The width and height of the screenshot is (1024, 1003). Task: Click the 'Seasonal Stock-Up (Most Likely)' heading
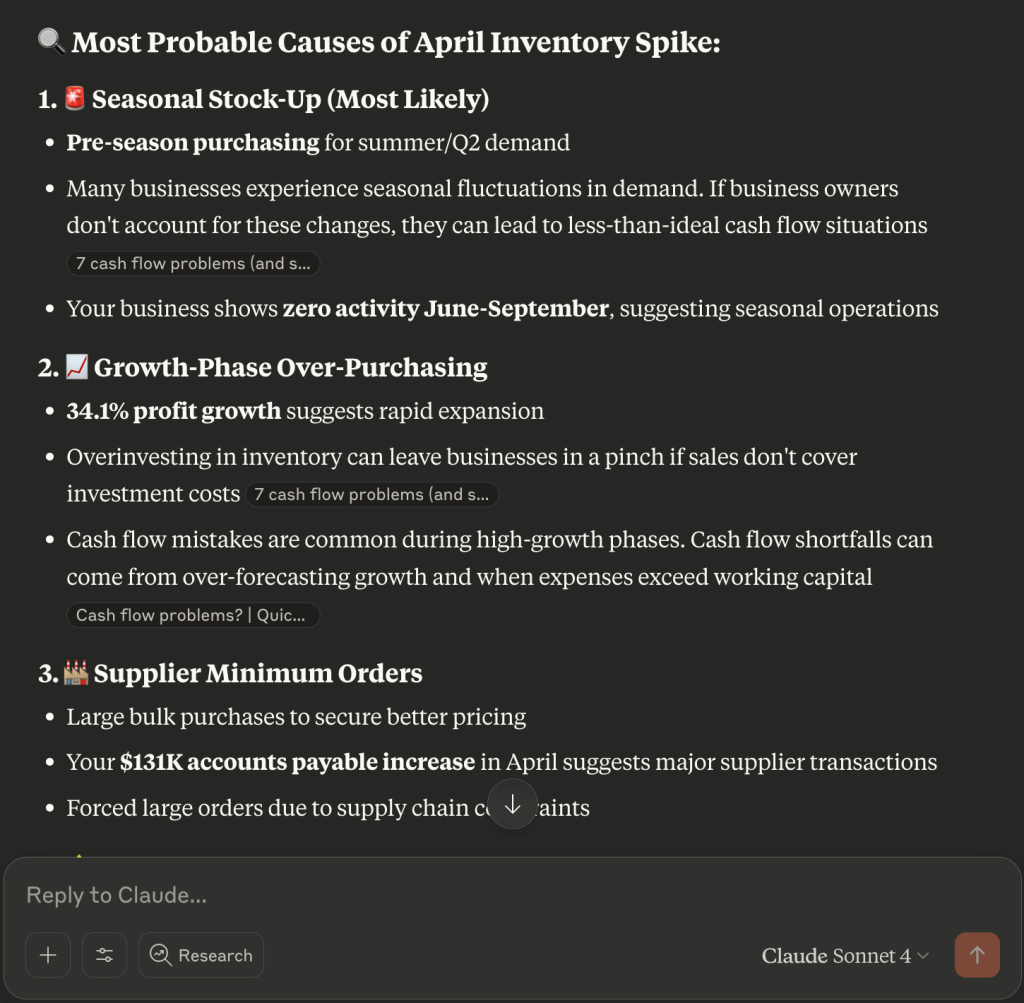click(x=290, y=99)
